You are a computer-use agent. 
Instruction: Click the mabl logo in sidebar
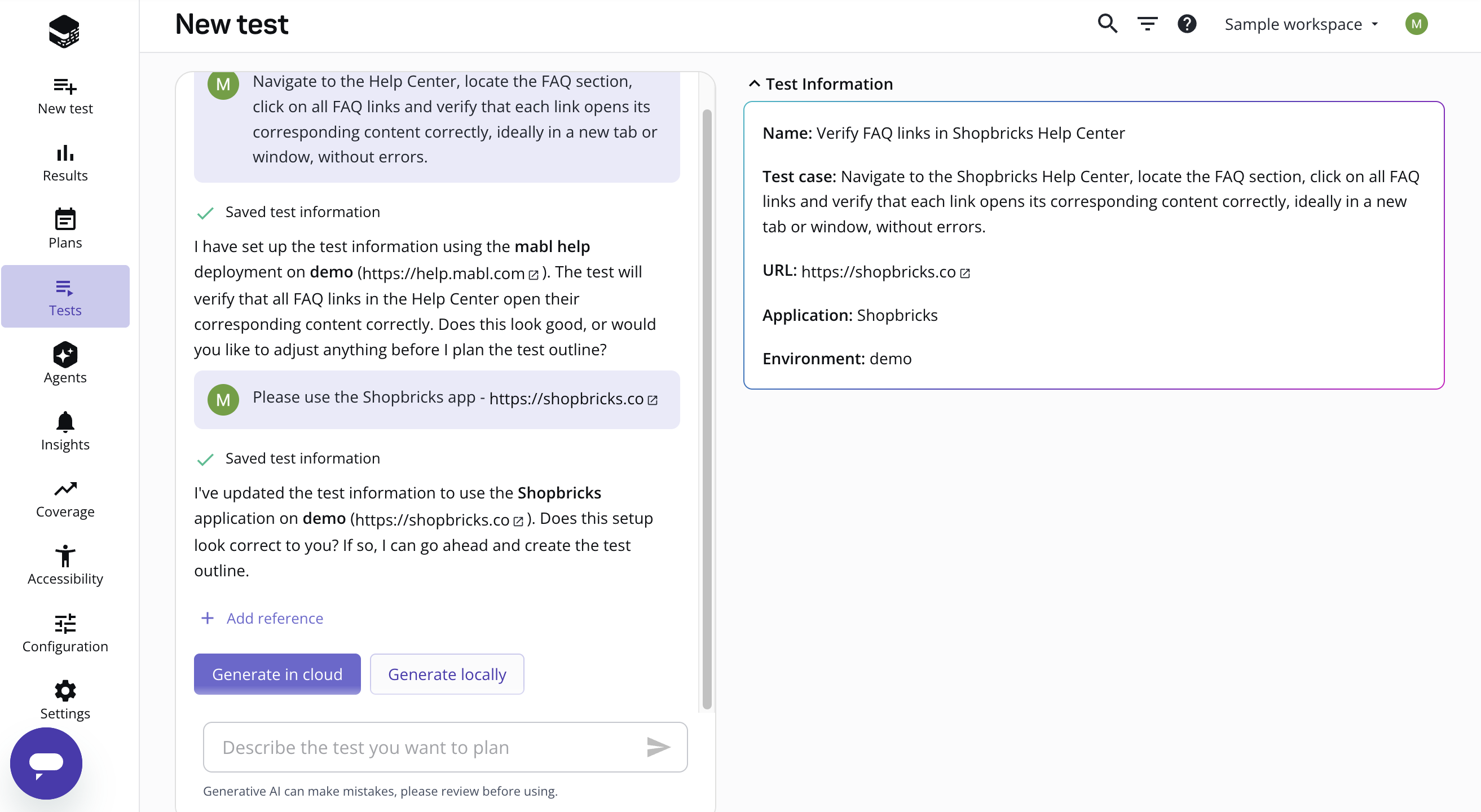[x=64, y=32]
